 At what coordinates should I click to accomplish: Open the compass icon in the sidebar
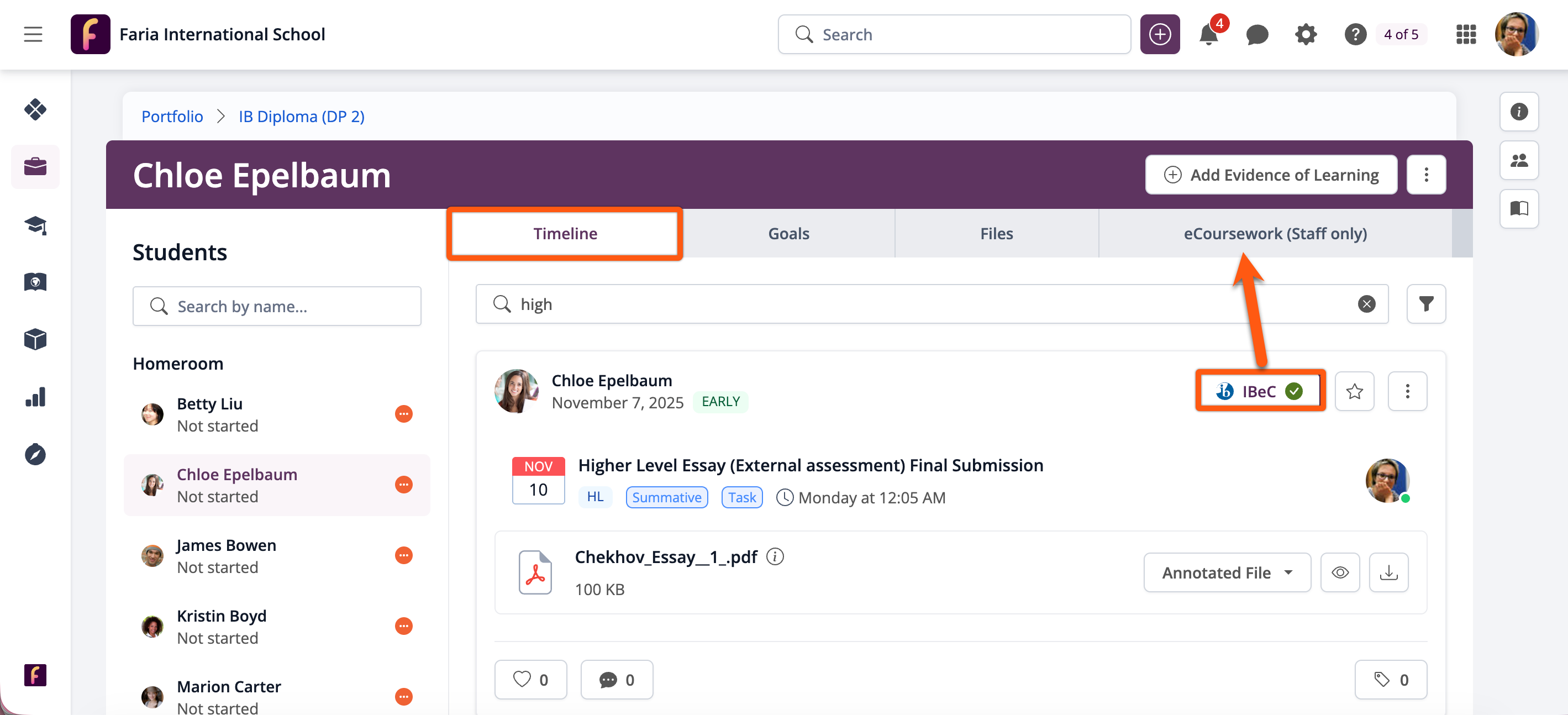pos(35,455)
